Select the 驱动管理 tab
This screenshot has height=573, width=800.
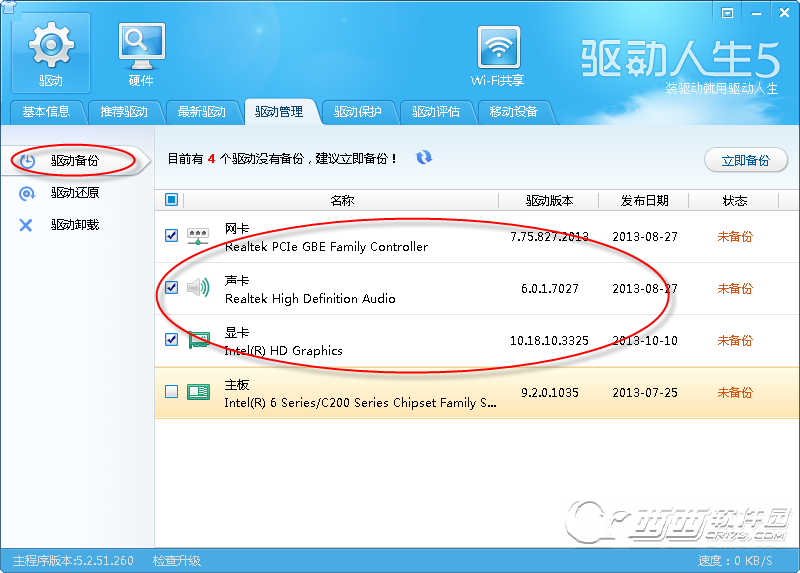pos(279,112)
